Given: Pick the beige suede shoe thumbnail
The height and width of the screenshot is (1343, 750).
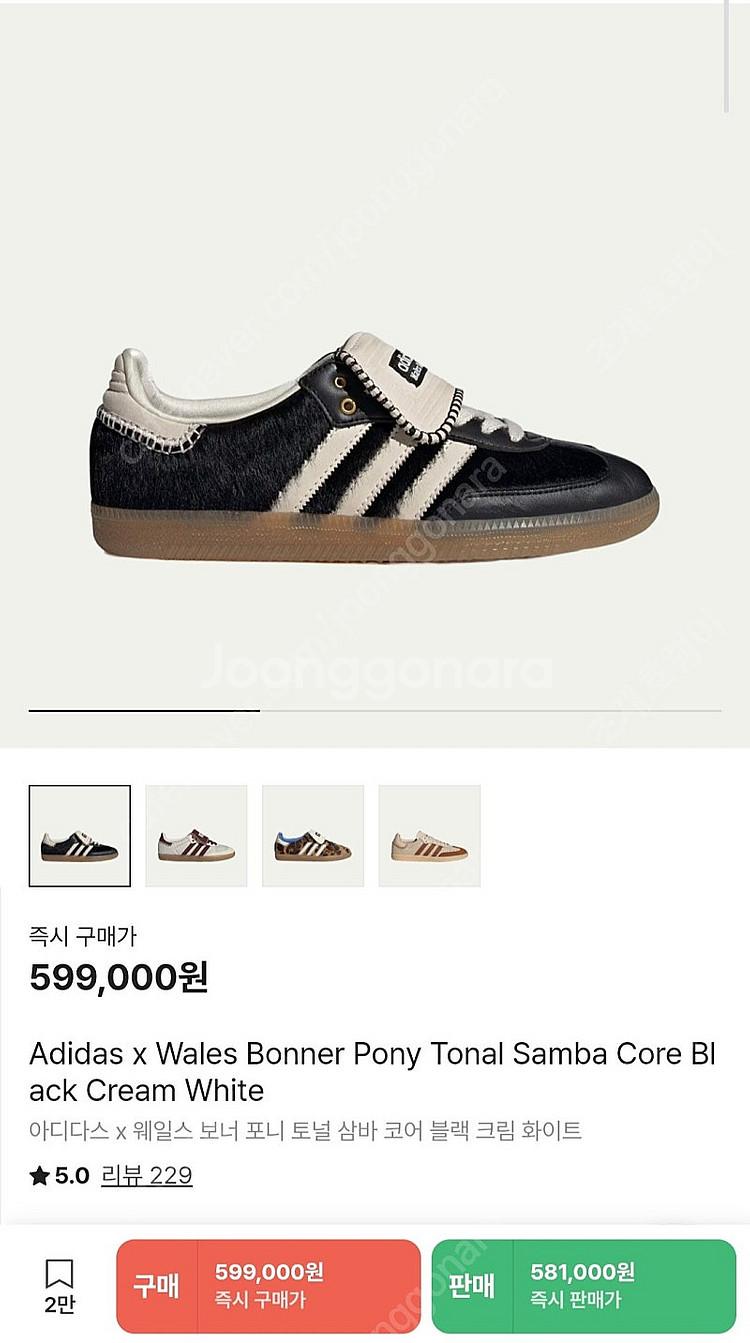Looking at the screenshot, I should tap(429, 836).
